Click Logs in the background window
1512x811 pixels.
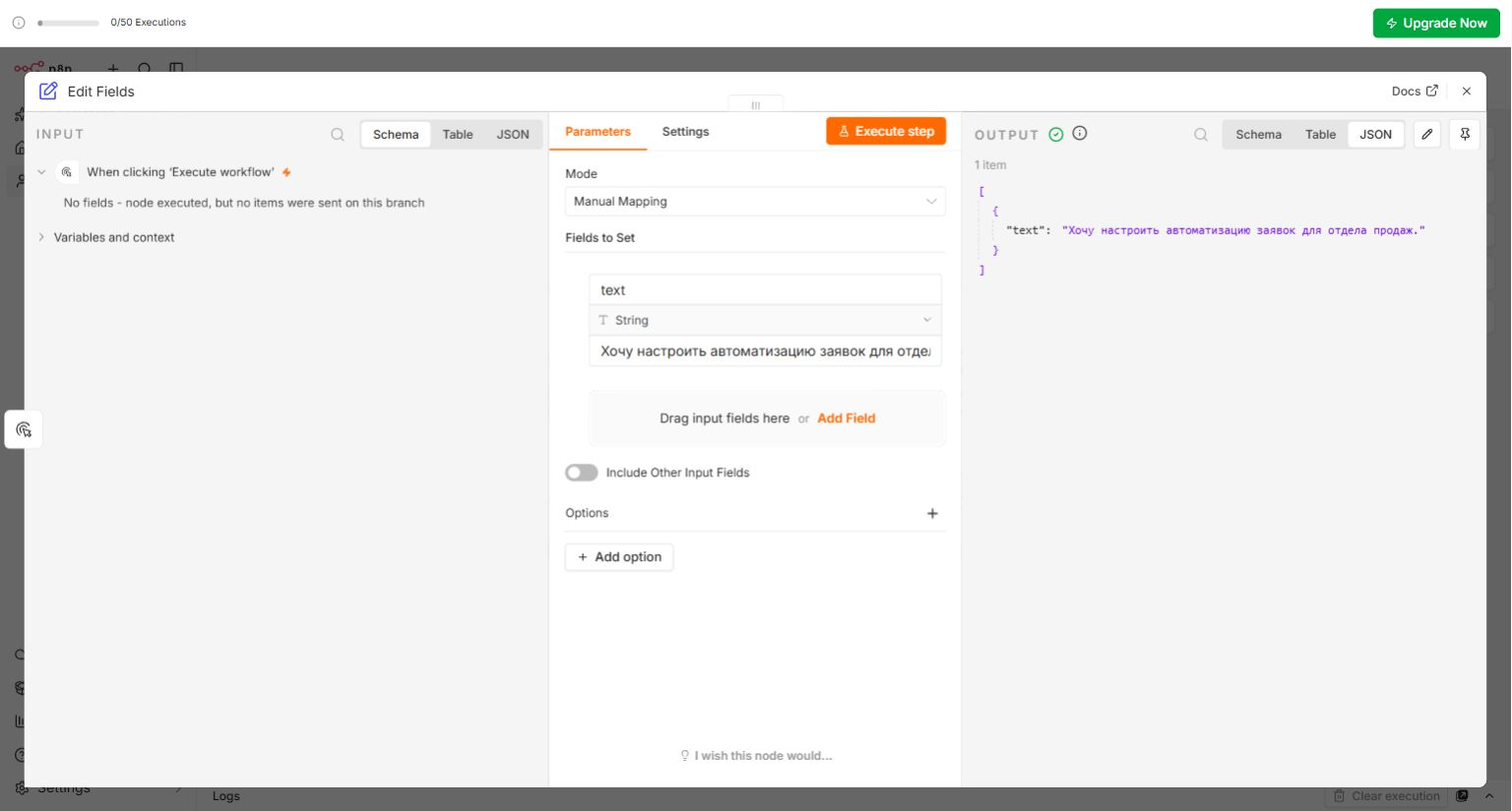click(225, 795)
